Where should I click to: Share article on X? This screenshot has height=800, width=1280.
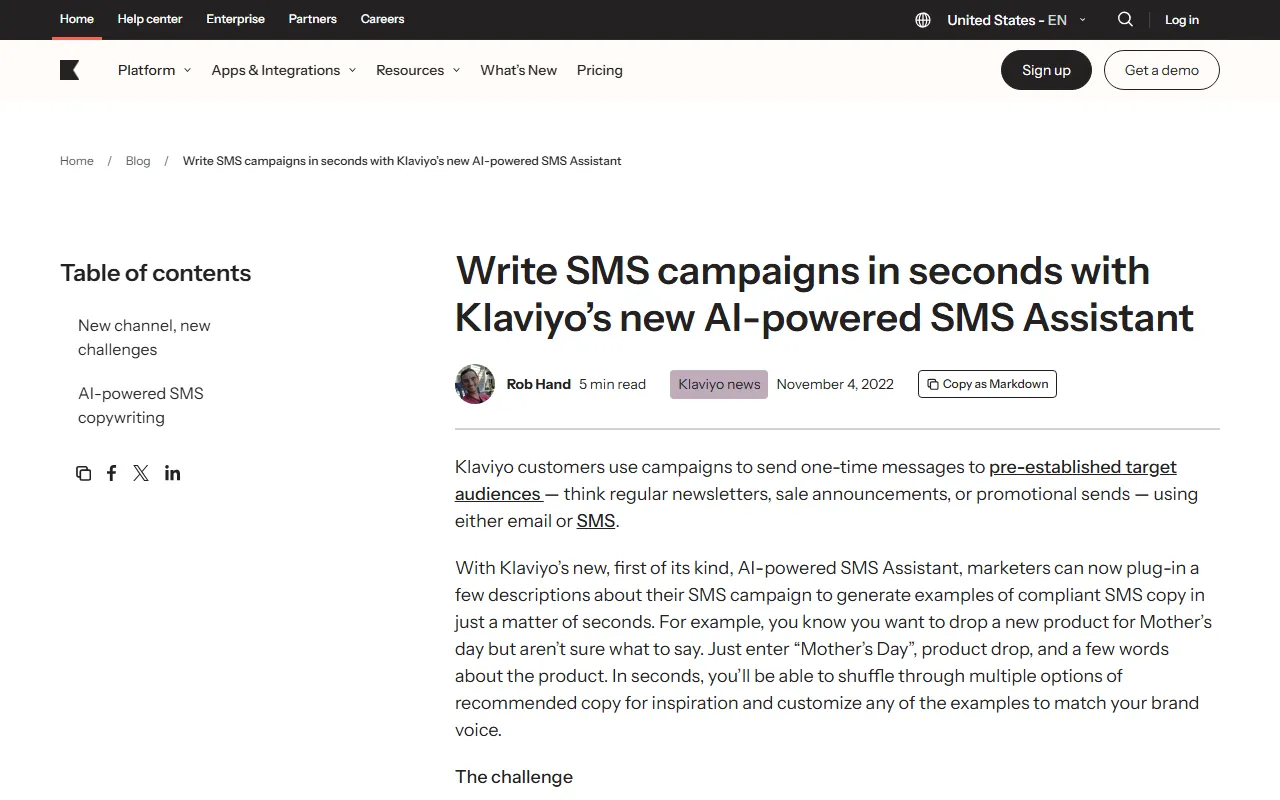tap(141, 473)
